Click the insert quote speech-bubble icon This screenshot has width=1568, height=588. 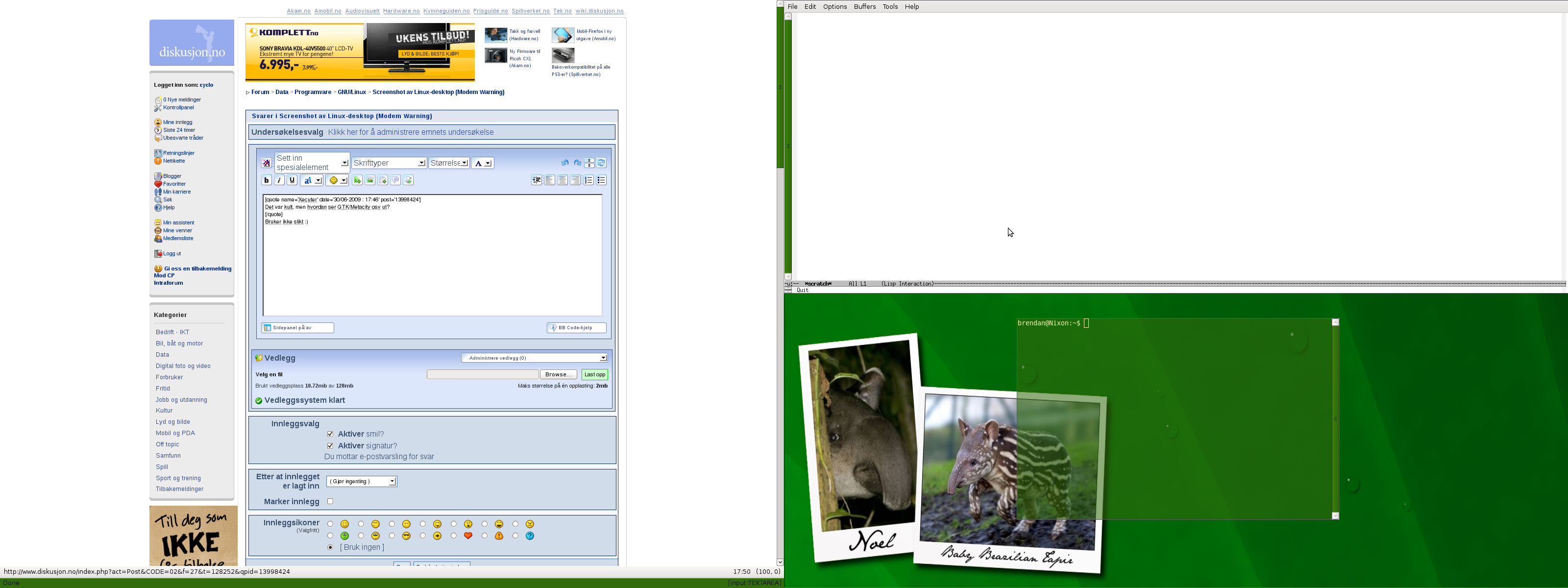tap(395, 180)
